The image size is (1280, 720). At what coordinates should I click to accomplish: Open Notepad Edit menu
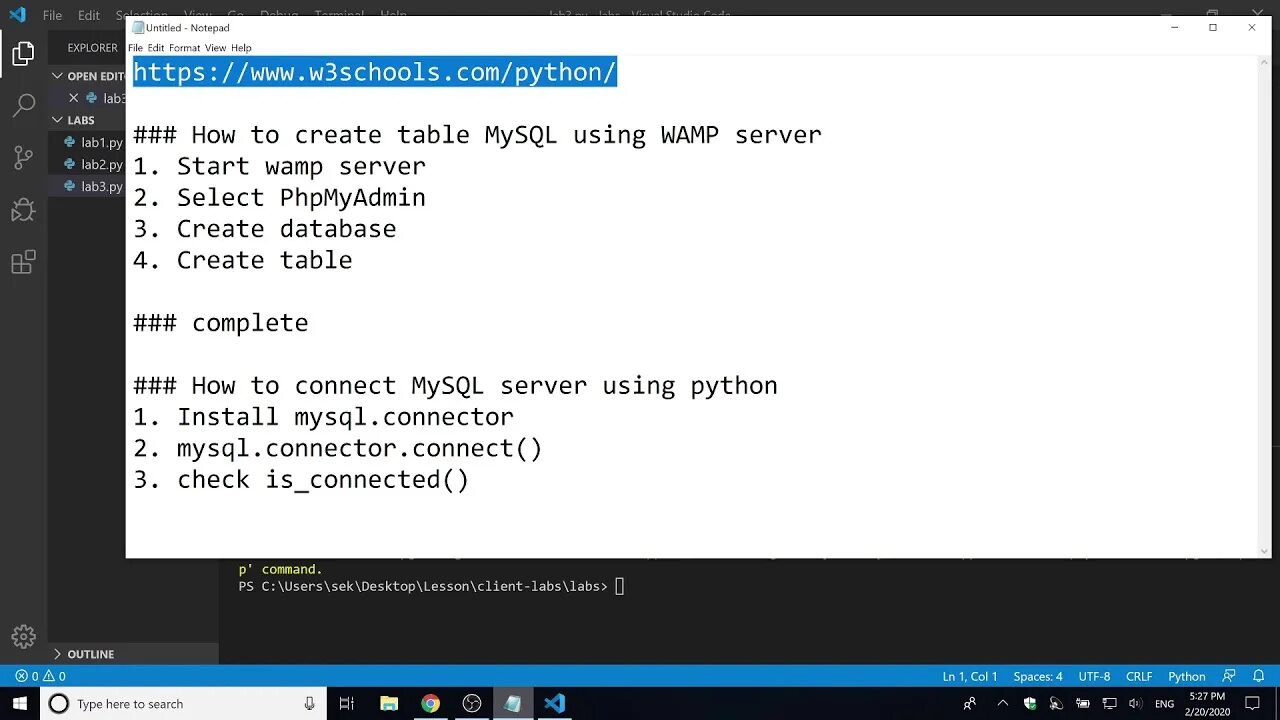point(156,48)
